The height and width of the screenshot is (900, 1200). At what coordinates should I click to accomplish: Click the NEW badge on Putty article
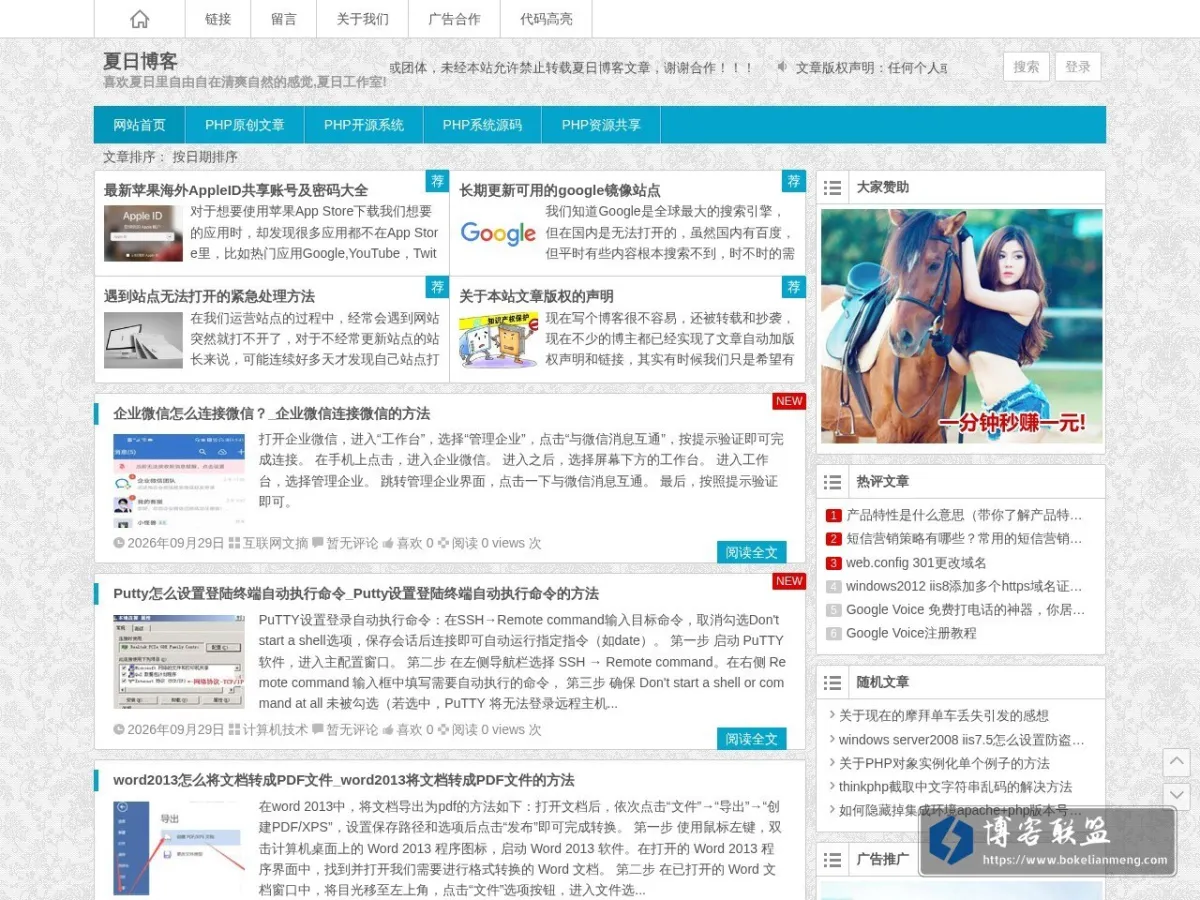click(x=789, y=581)
